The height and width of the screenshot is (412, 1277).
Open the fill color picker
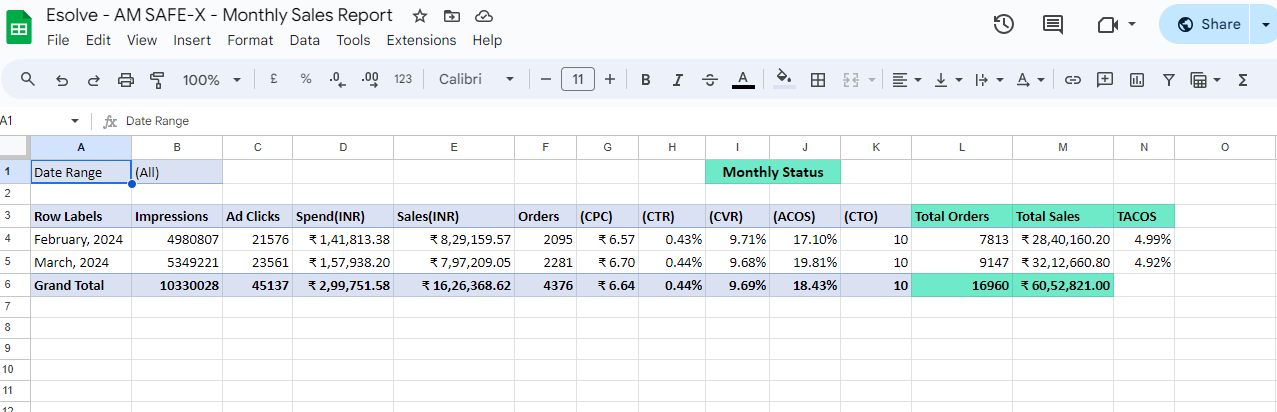pyautogui.click(x=785, y=79)
